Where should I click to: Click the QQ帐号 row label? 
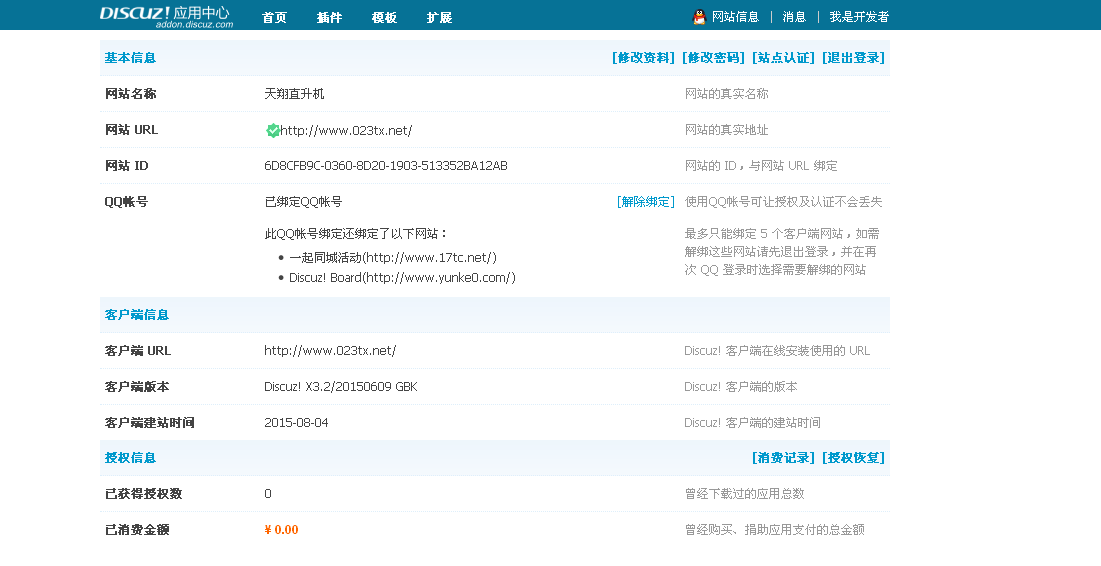point(126,202)
